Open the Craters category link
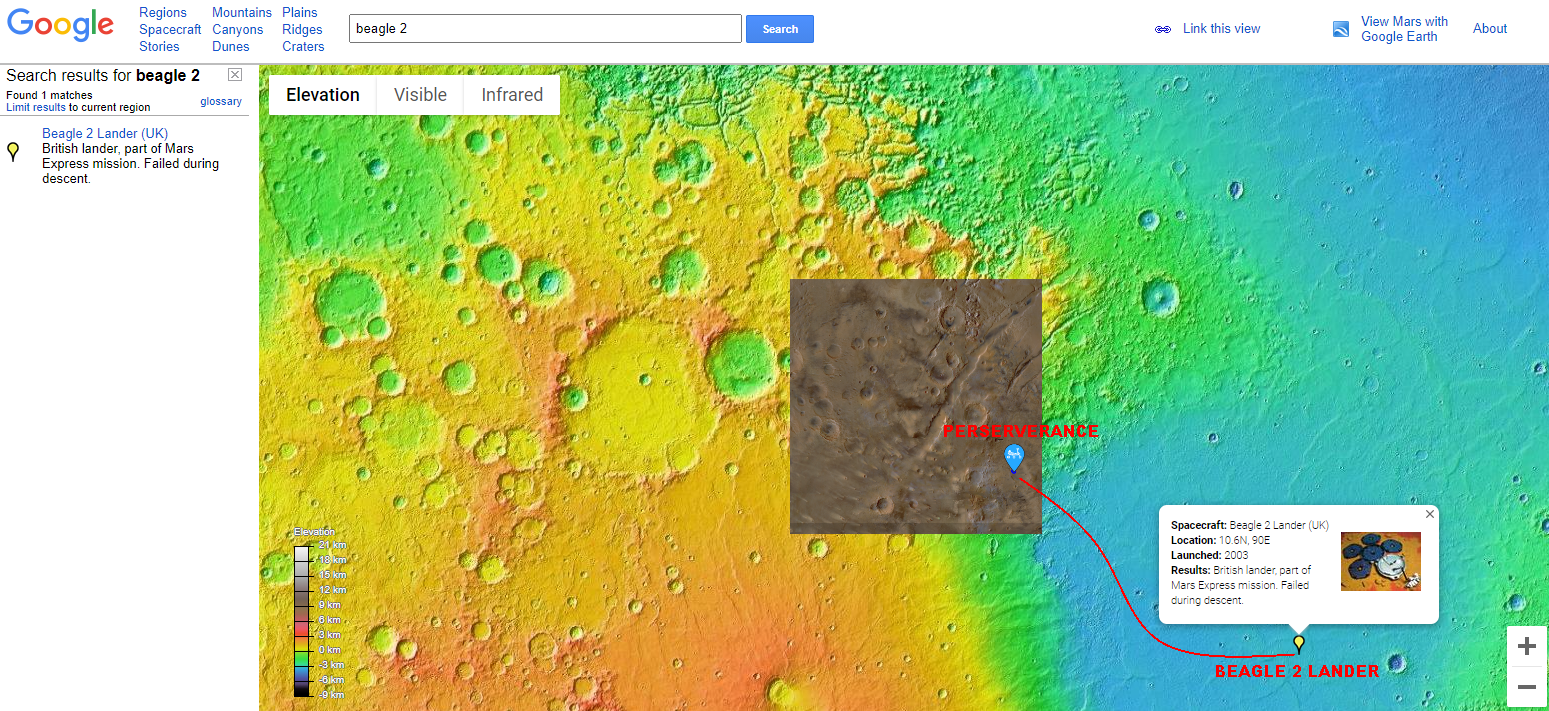Viewport: 1549px width, 711px height. [303, 47]
